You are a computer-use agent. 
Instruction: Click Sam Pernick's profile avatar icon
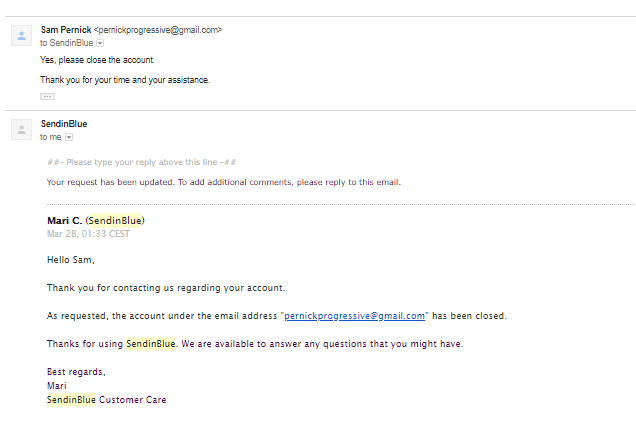[21, 36]
